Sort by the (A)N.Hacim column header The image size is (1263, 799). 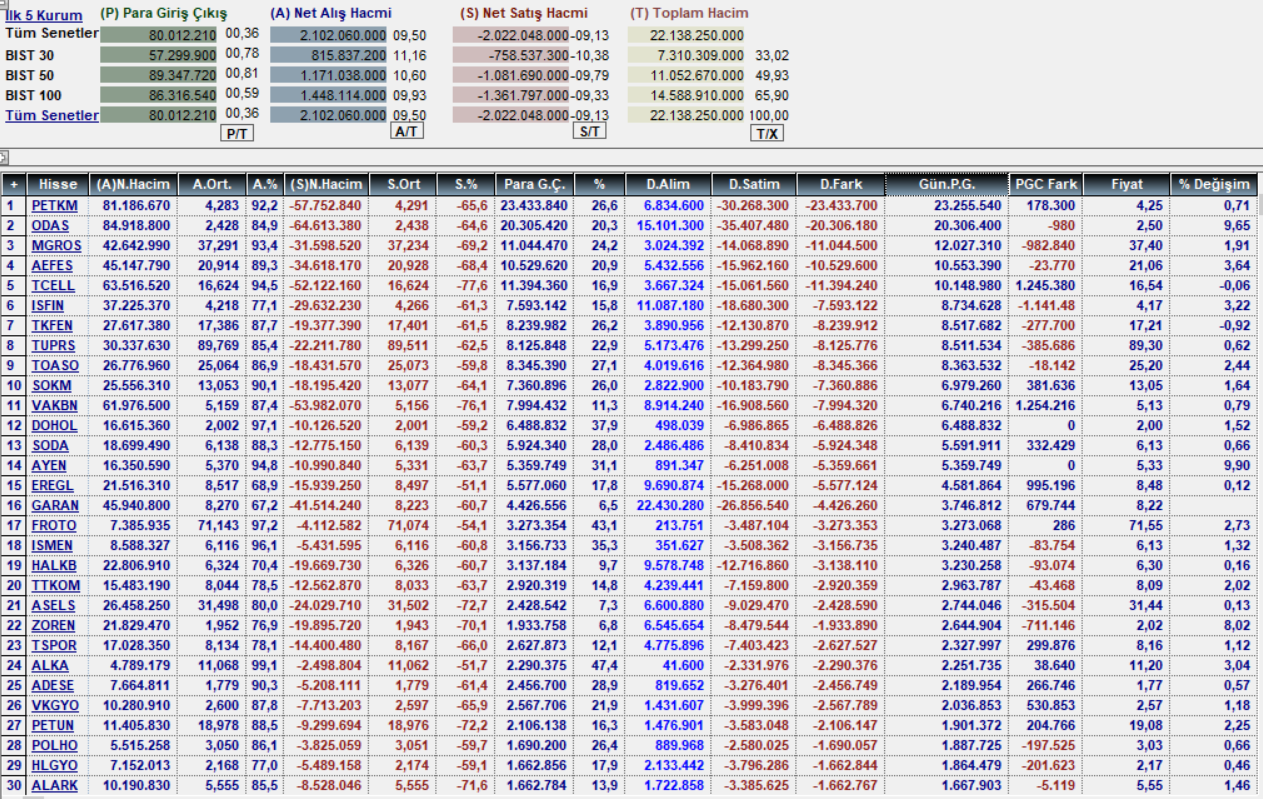coord(133,185)
